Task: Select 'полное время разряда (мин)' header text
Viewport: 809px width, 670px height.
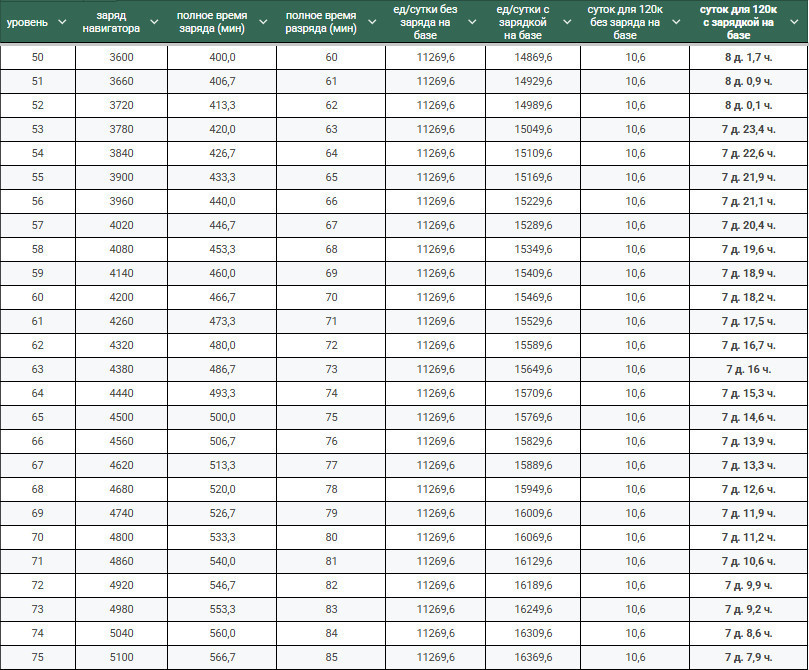Action: [x=320, y=22]
